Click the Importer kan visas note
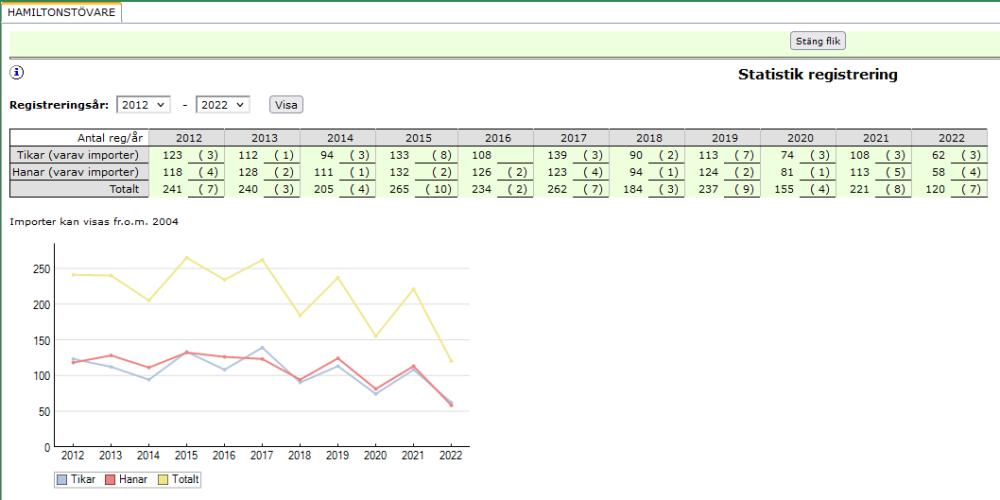The width and height of the screenshot is (1000, 500). click(94, 222)
